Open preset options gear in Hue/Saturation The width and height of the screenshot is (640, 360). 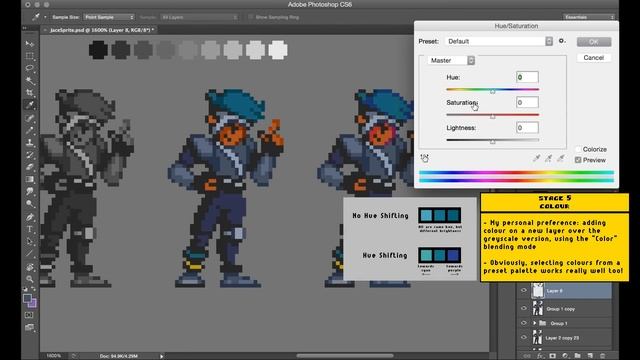(562, 41)
